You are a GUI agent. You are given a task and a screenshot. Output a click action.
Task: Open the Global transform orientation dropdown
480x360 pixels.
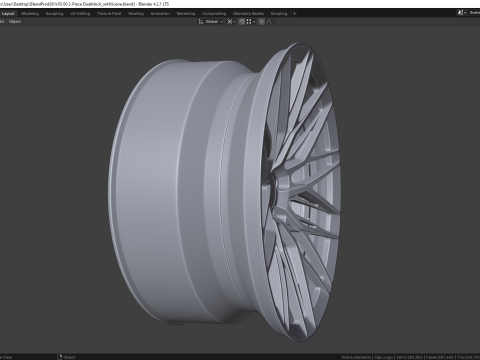pos(211,22)
